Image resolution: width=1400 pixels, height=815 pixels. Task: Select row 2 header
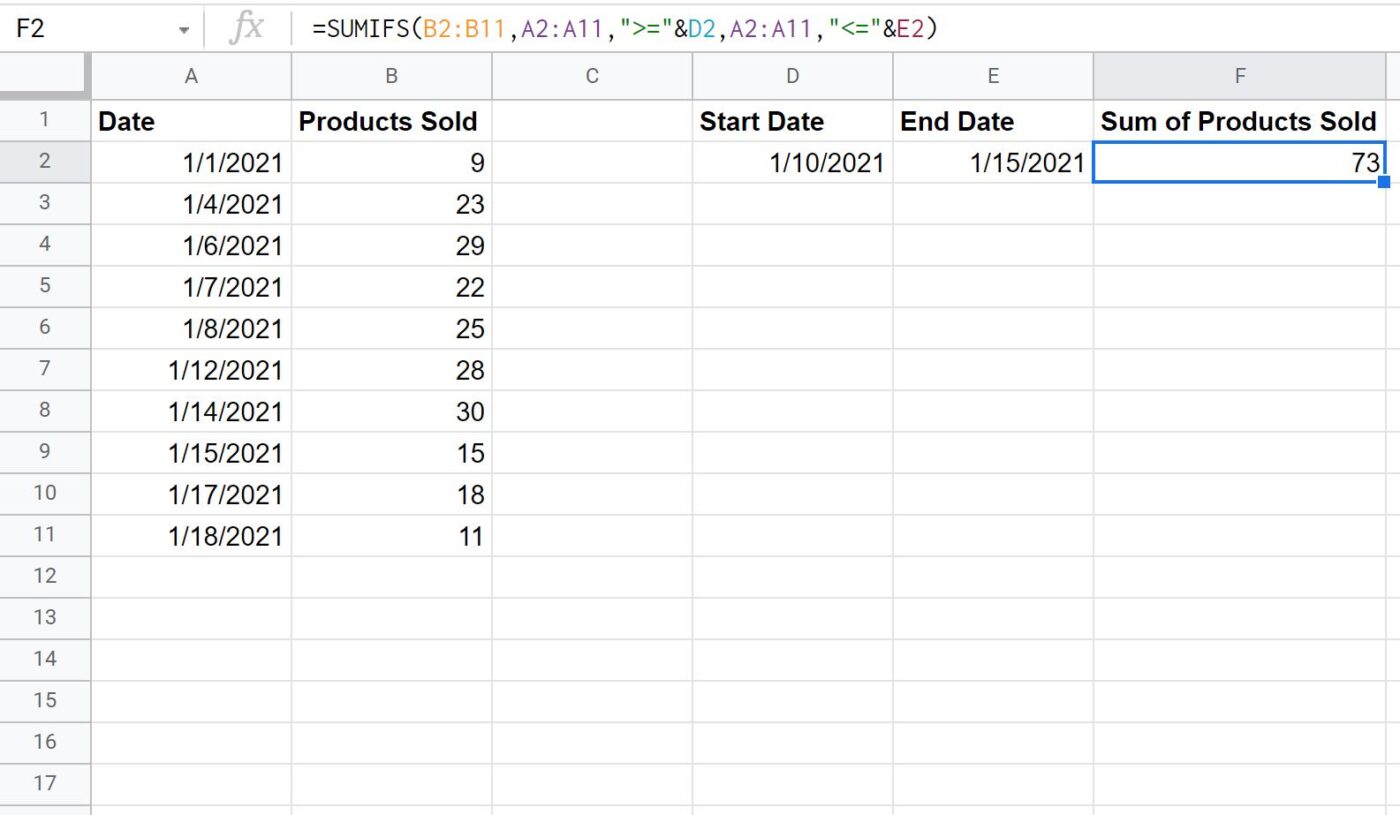tap(45, 162)
